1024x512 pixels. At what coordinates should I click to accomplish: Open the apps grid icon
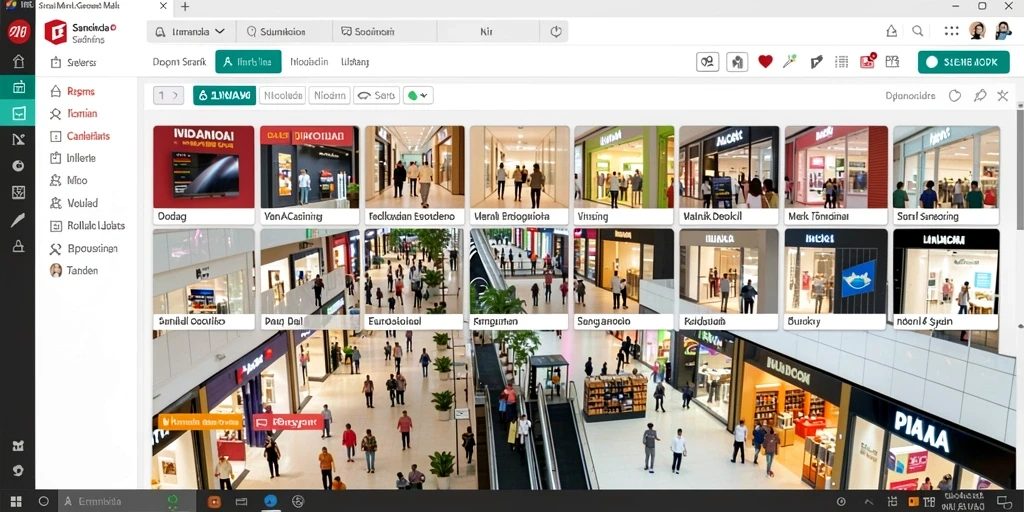point(952,31)
